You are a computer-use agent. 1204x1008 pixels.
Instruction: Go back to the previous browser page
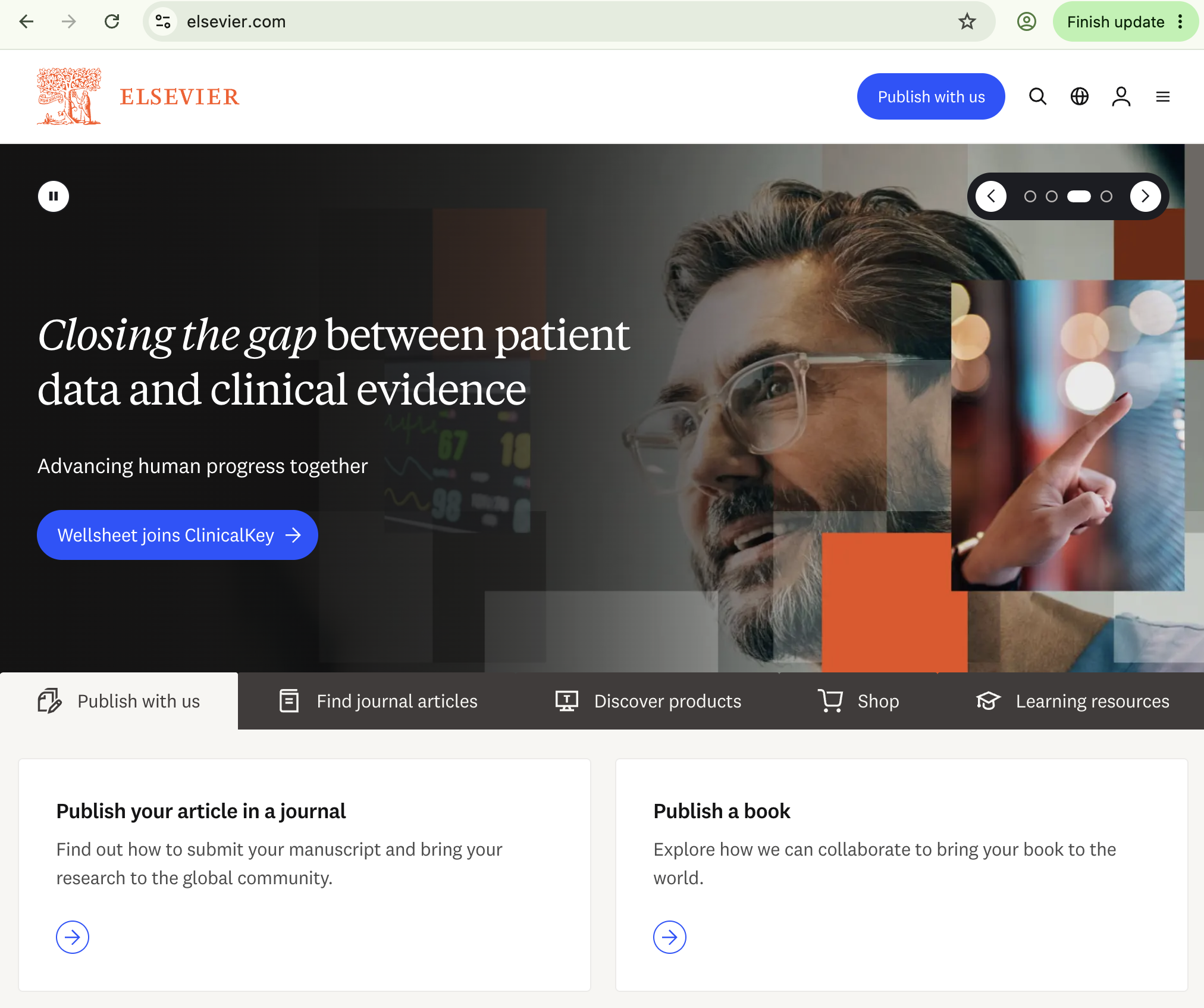tap(27, 22)
